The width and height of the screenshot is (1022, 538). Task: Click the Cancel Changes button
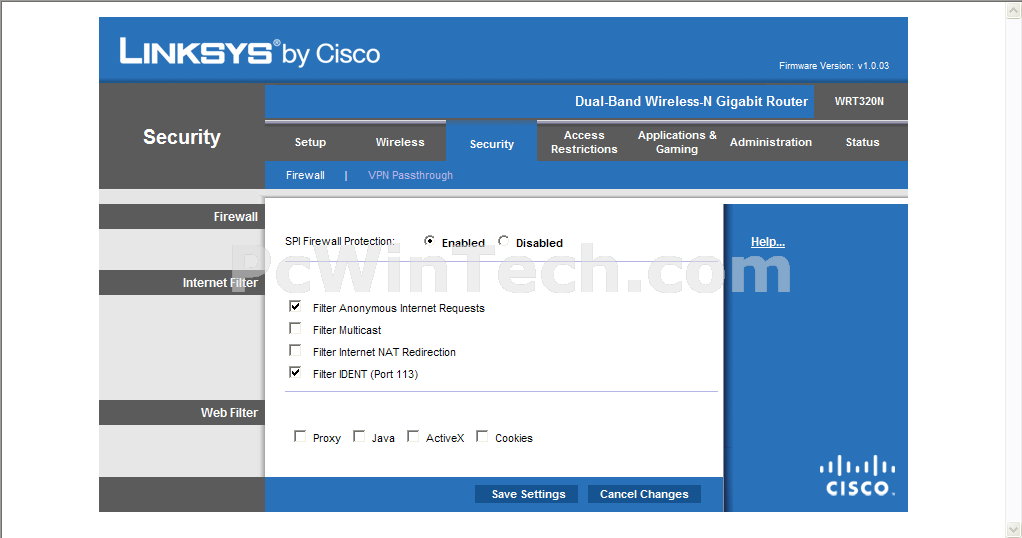(644, 494)
